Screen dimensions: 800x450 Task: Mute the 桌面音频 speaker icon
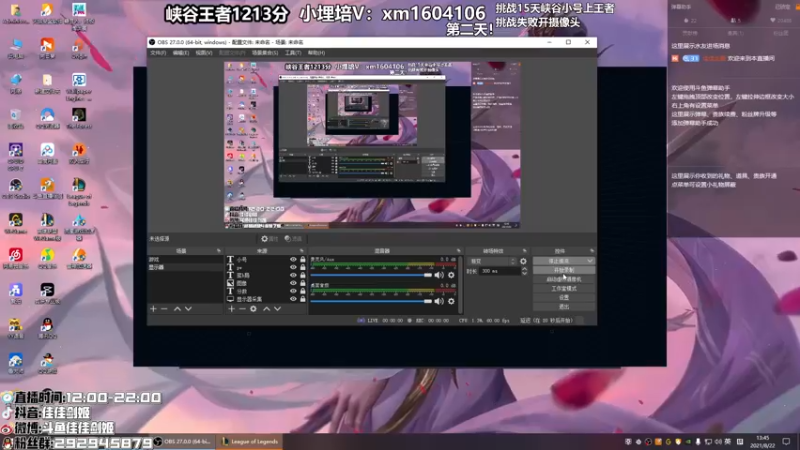tap(439, 301)
